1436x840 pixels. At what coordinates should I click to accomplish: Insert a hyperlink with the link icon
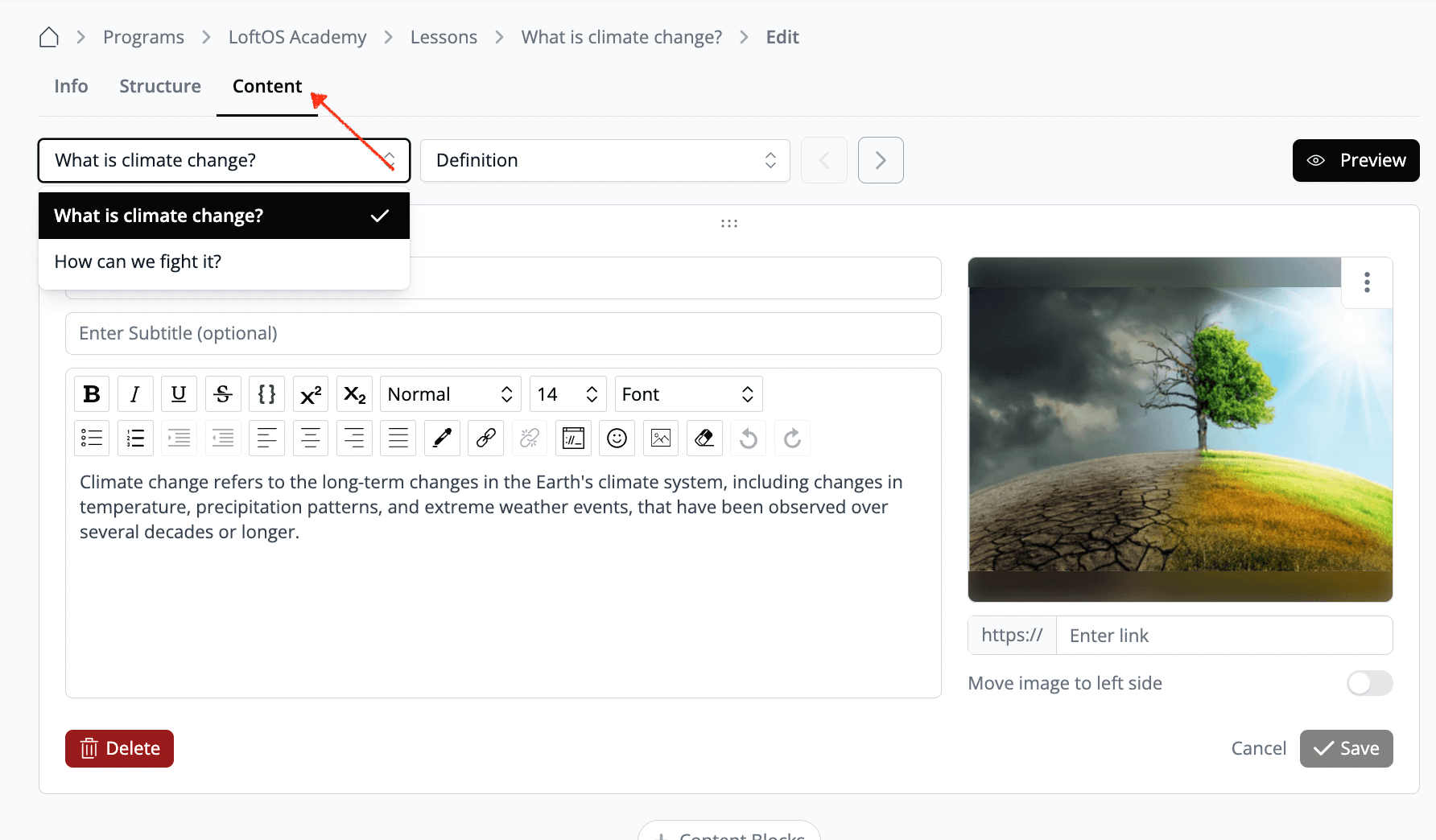click(486, 439)
